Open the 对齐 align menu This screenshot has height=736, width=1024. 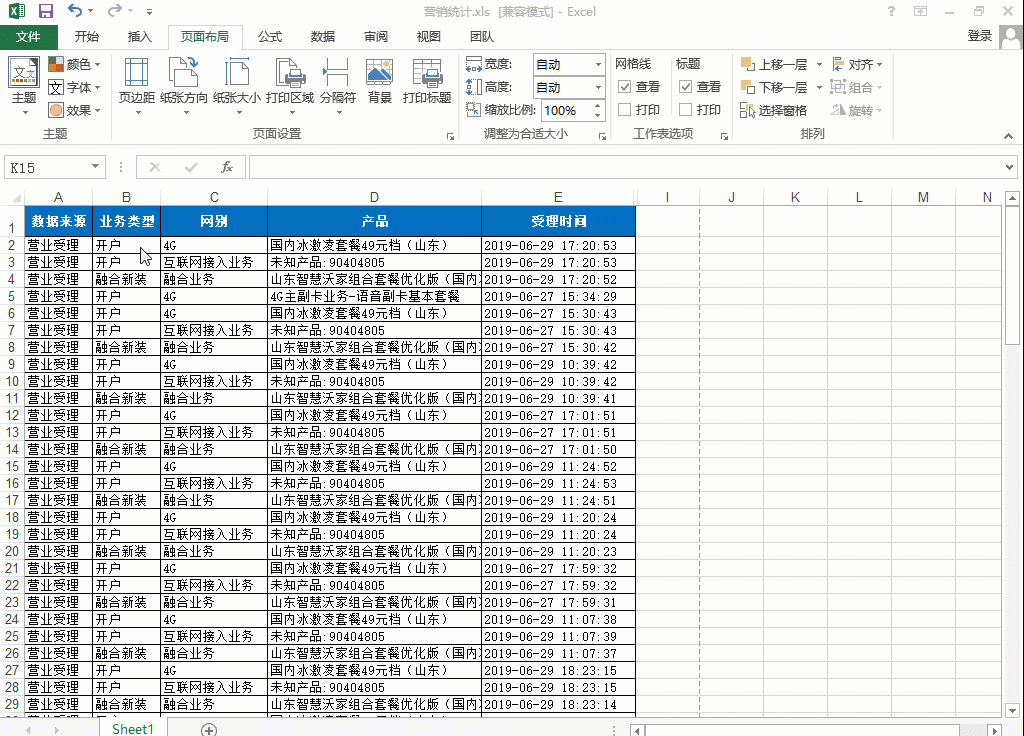point(857,65)
